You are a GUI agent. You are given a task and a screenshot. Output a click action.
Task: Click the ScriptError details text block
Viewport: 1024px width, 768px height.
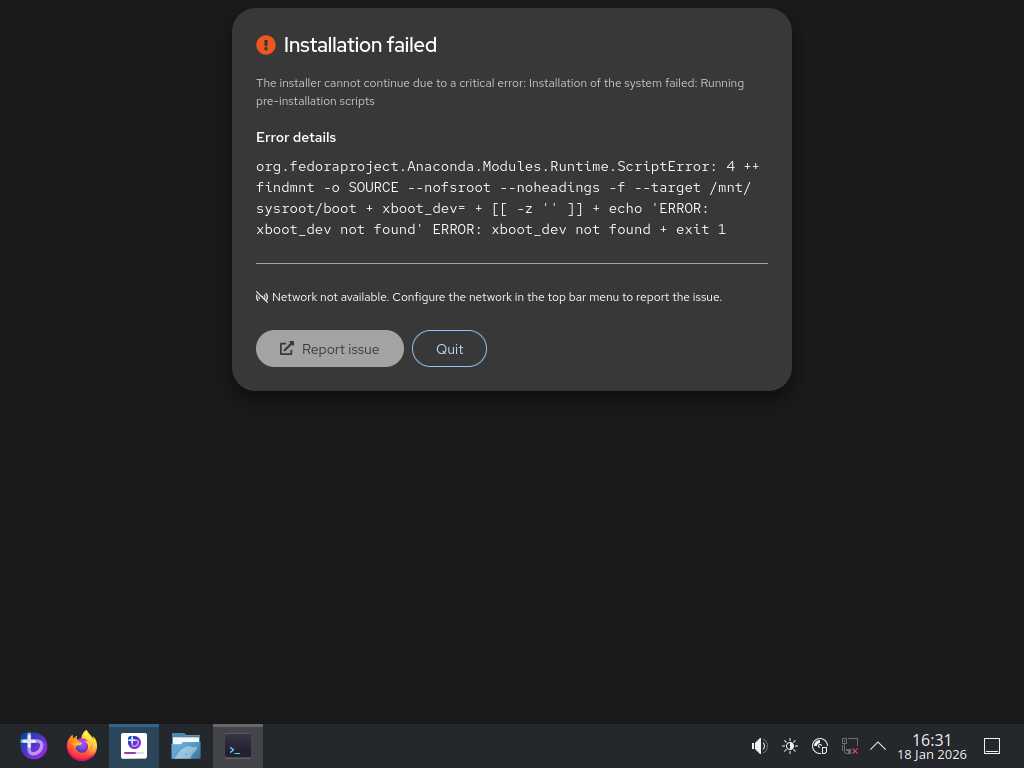(x=507, y=198)
